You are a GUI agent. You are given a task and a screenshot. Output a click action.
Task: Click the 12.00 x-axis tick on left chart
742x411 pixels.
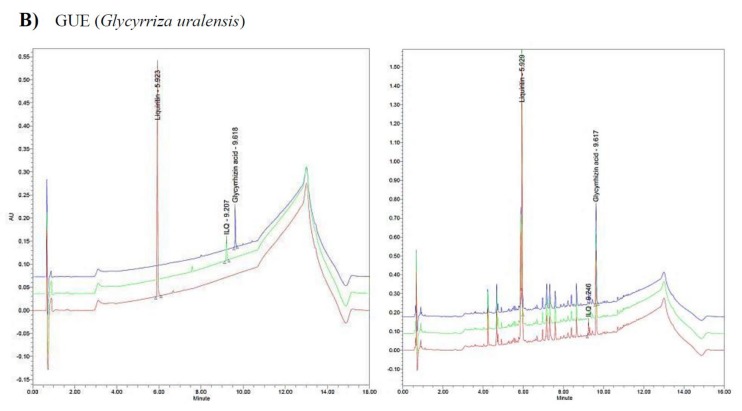tap(285, 392)
